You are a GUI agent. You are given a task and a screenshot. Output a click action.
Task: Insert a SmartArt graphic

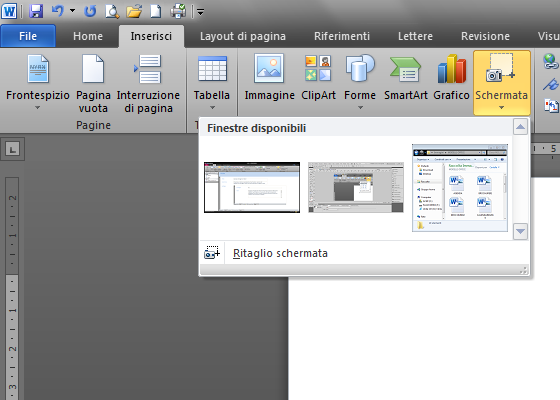tap(406, 78)
